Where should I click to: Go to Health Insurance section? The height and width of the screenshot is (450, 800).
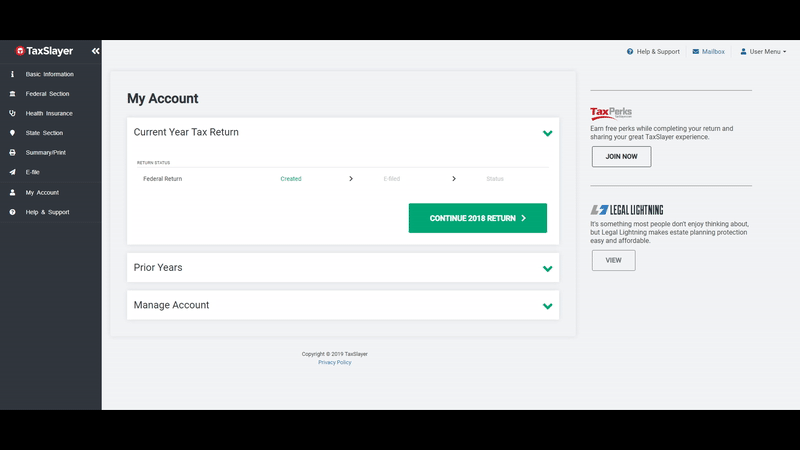(49, 113)
